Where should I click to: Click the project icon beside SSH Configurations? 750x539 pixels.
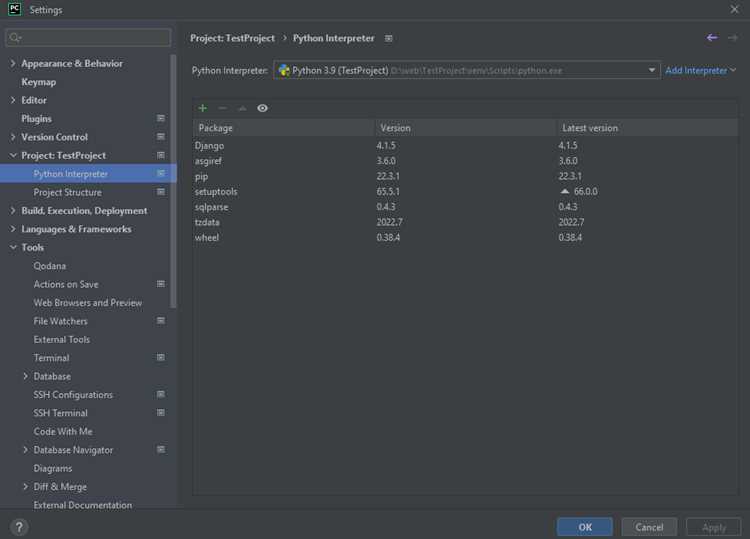(x=161, y=395)
